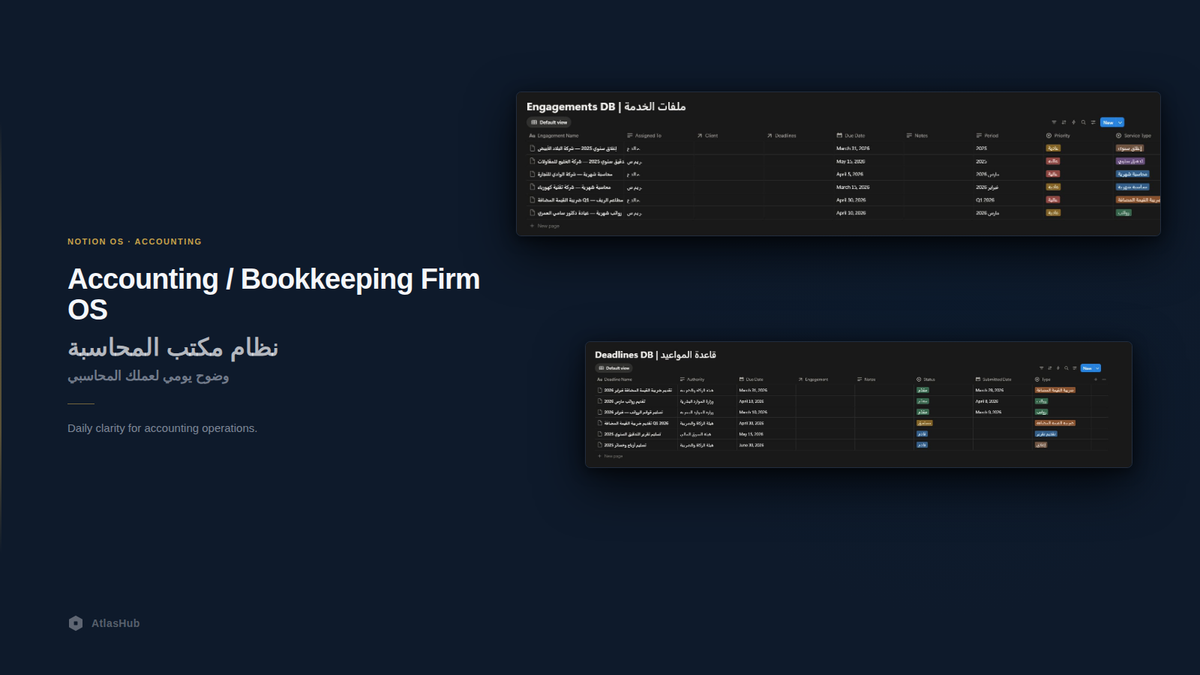Open Deadlines relation column header in Engagements DB
This screenshot has width=1200, height=675.
click(x=782, y=135)
